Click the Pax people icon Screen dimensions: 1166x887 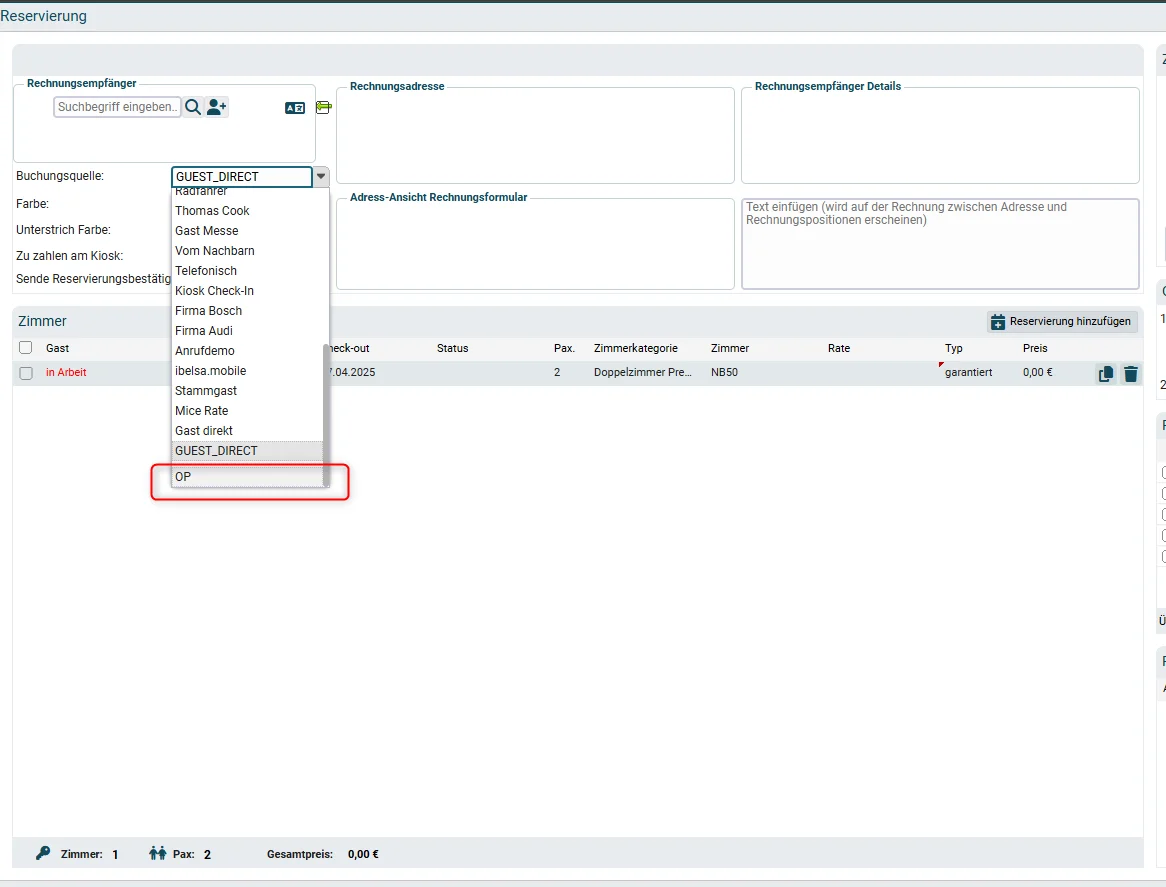(157, 853)
